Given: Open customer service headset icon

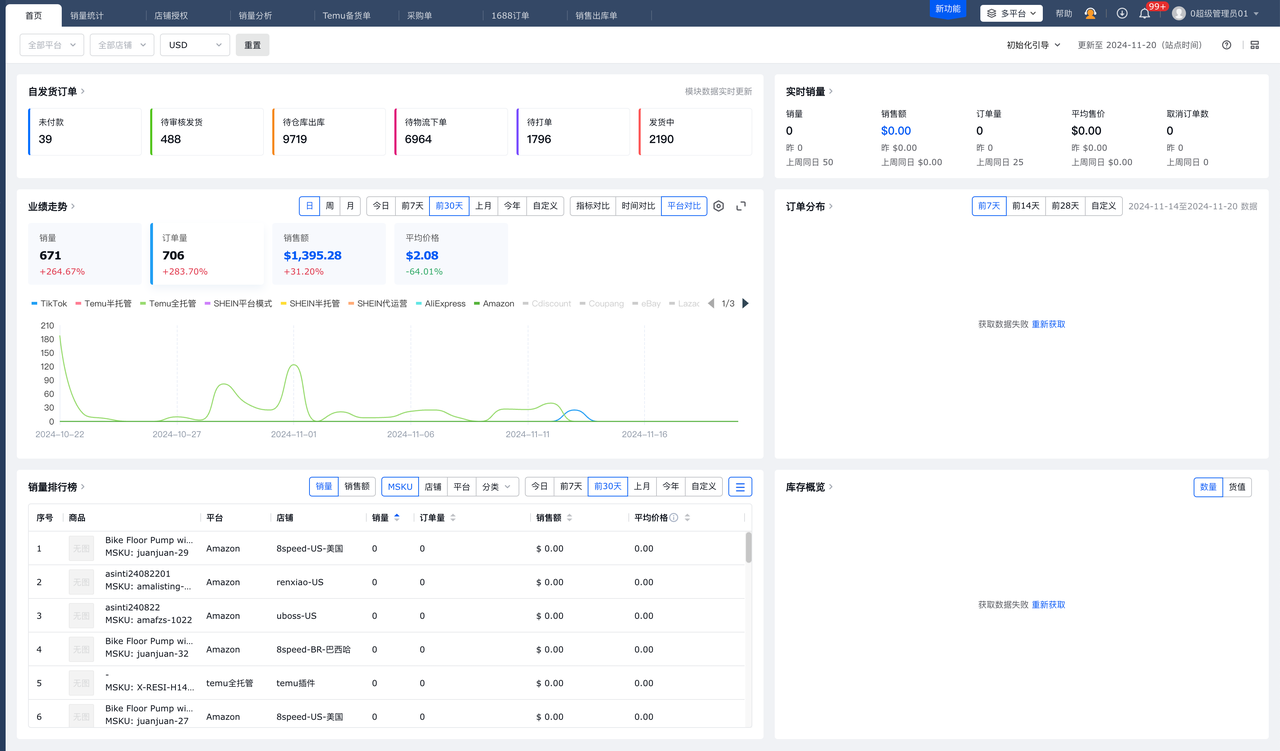Looking at the screenshot, I should click(1090, 14).
